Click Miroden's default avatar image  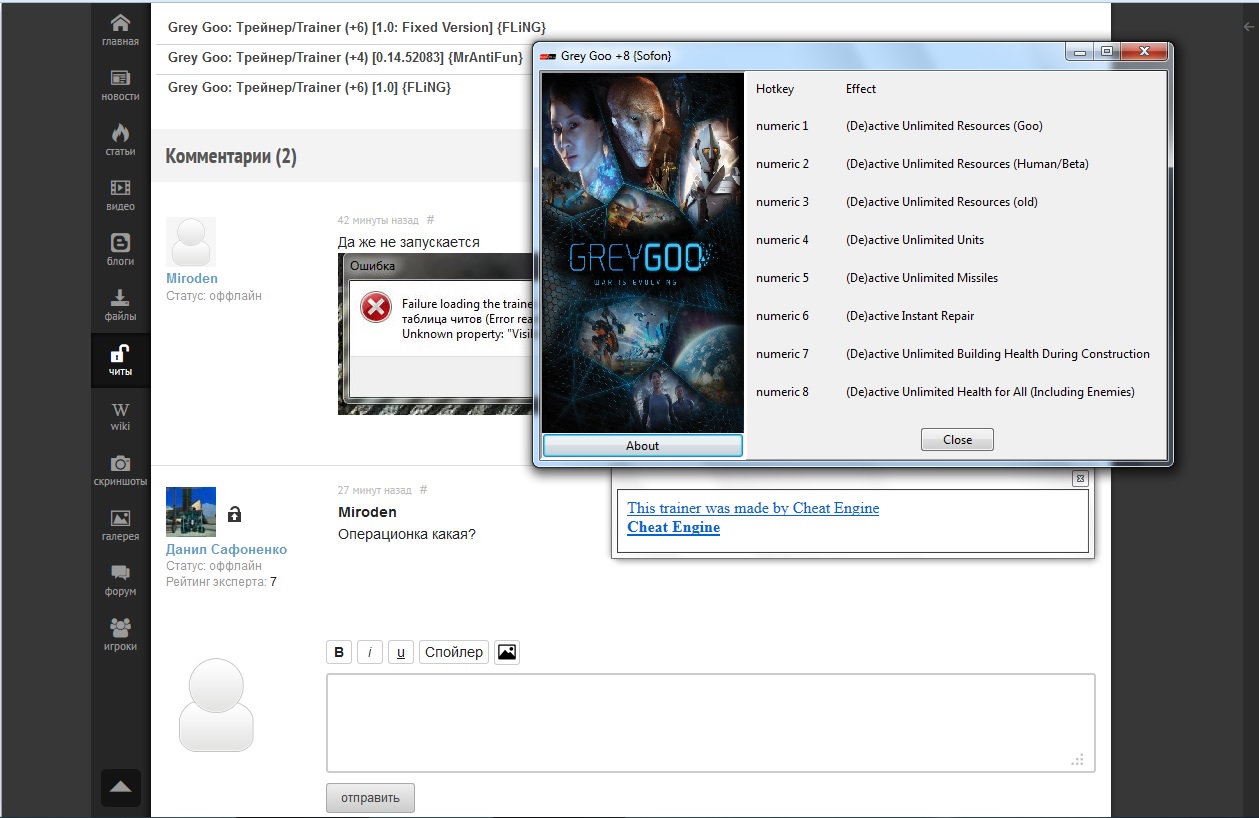[191, 242]
